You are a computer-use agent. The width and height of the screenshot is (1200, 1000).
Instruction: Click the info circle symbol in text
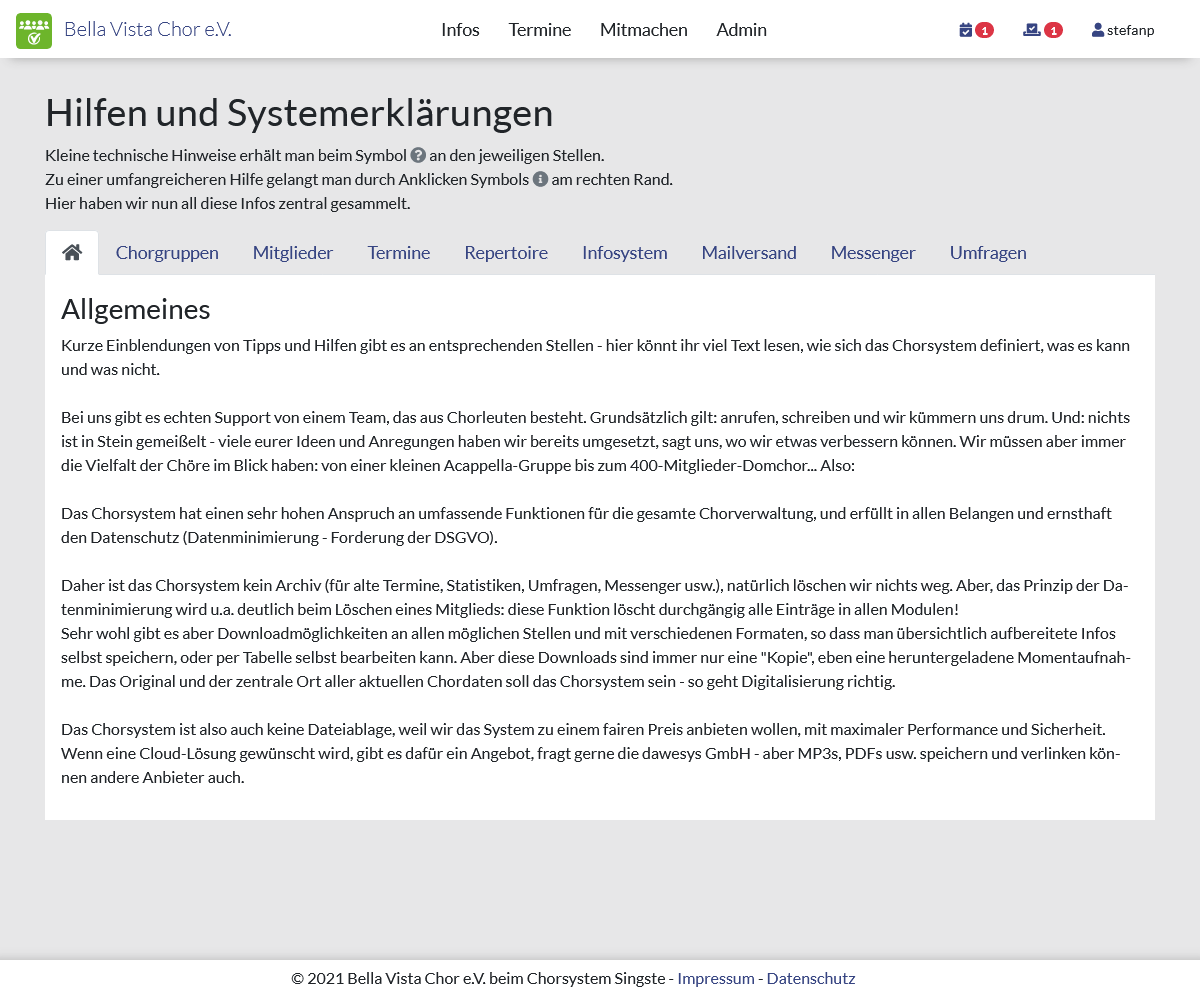[540, 180]
